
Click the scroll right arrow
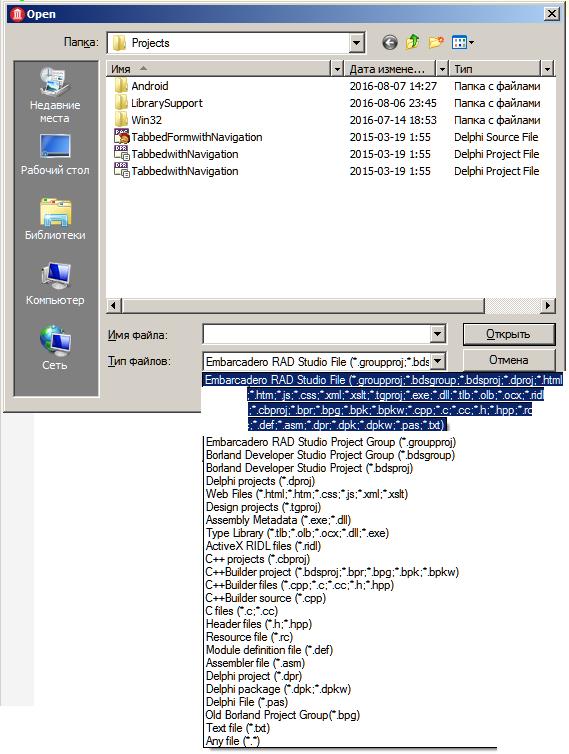[547, 305]
